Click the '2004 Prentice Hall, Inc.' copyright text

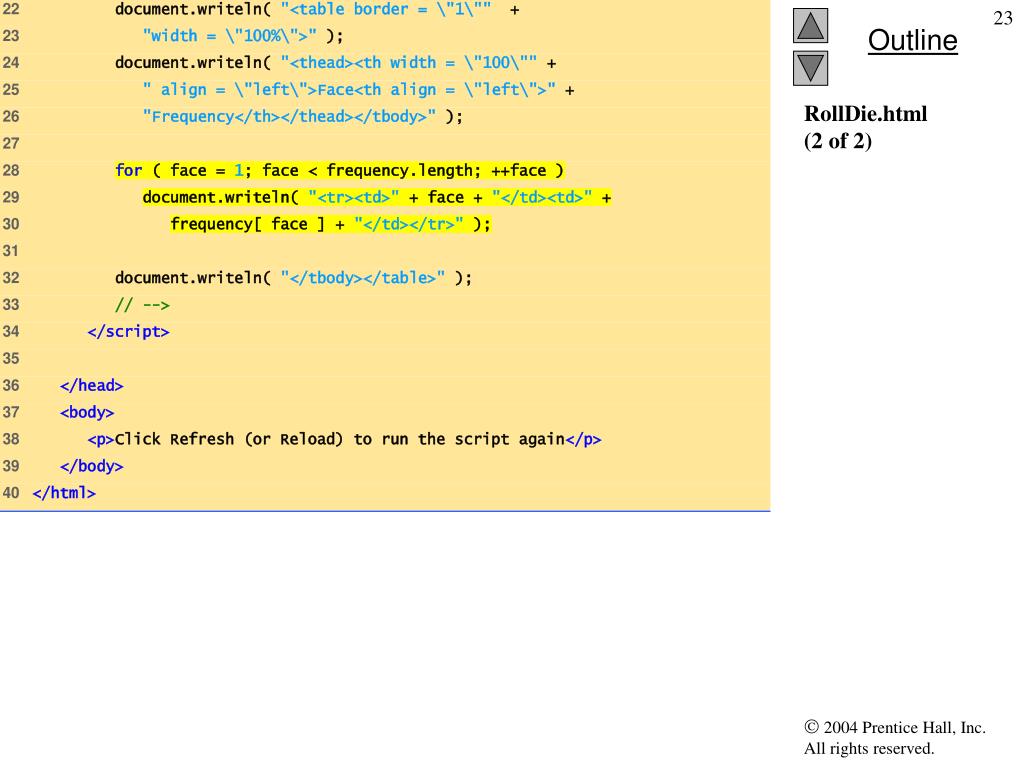[x=895, y=728]
